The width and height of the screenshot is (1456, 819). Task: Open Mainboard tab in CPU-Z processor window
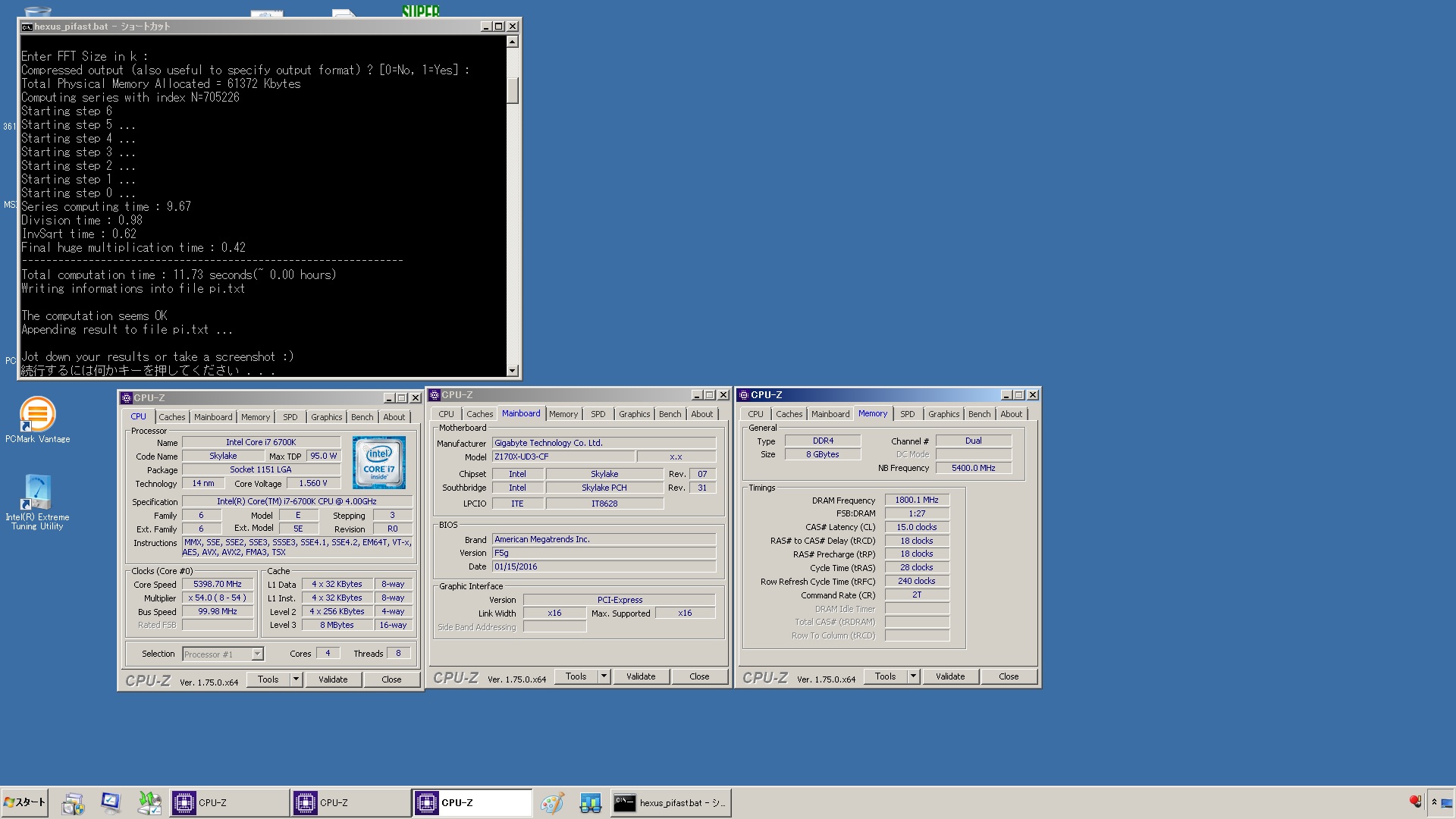[213, 417]
